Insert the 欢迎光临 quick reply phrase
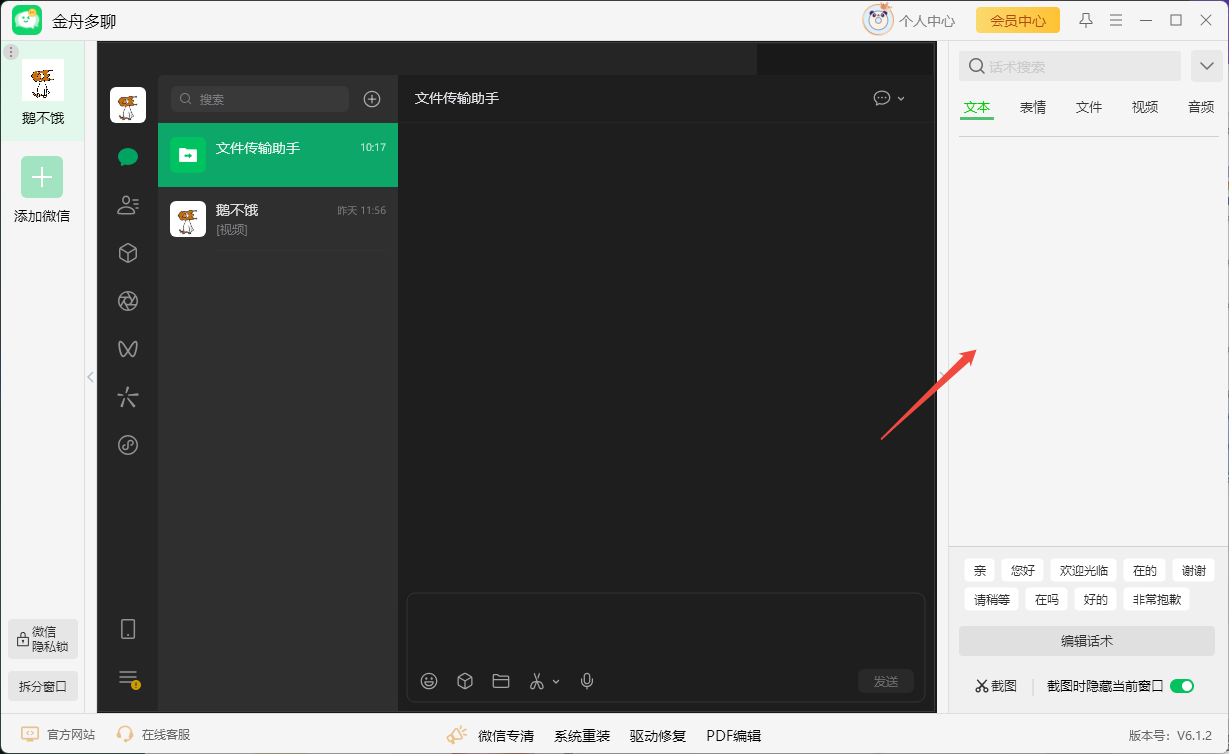Viewport: 1229px width, 754px height. pyautogui.click(x=1082, y=569)
